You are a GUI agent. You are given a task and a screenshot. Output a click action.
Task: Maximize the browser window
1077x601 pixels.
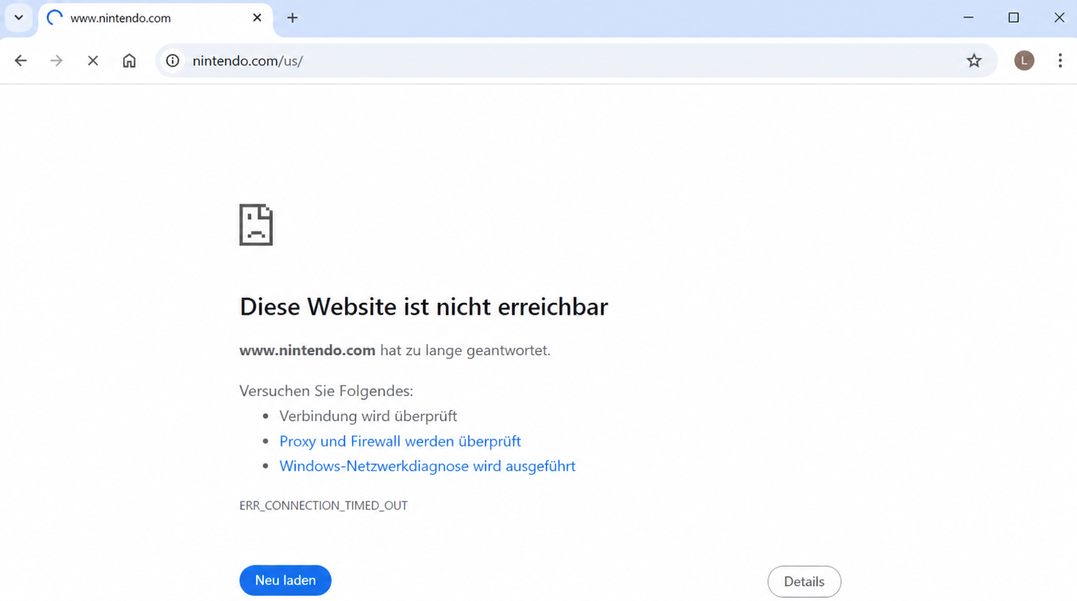click(1014, 18)
